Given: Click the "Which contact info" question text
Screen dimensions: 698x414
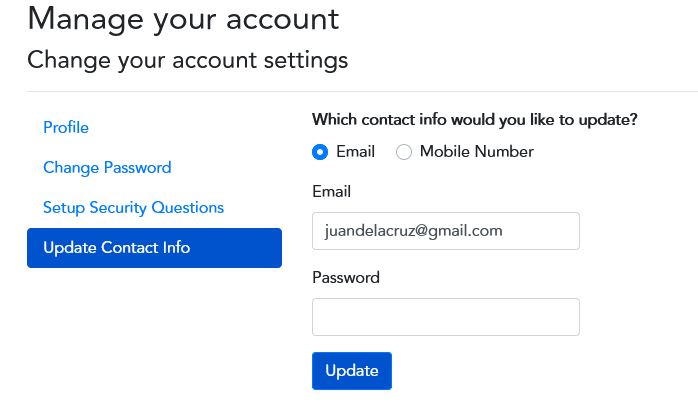Looking at the screenshot, I should [475, 119].
